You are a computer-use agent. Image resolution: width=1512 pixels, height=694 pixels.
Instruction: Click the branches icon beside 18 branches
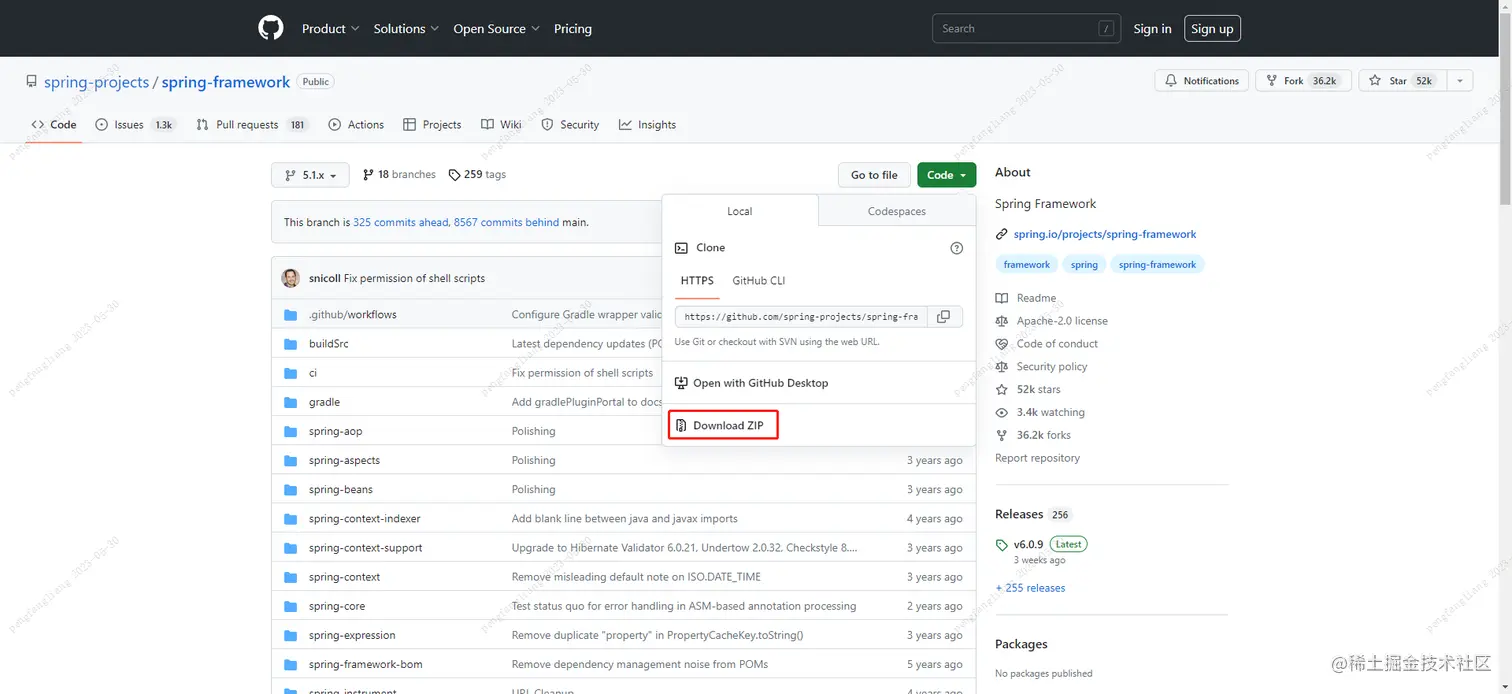[368, 174]
